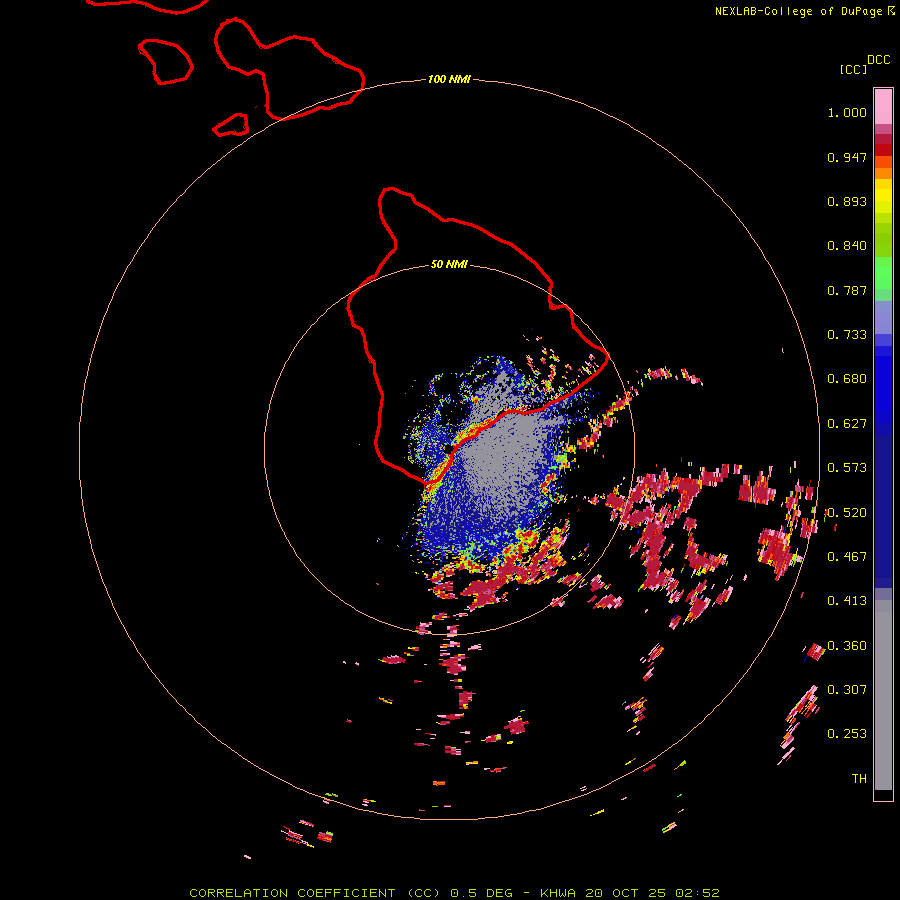Select the 0.680 legend value
This screenshot has height=900, width=900.
(x=847, y=379)
